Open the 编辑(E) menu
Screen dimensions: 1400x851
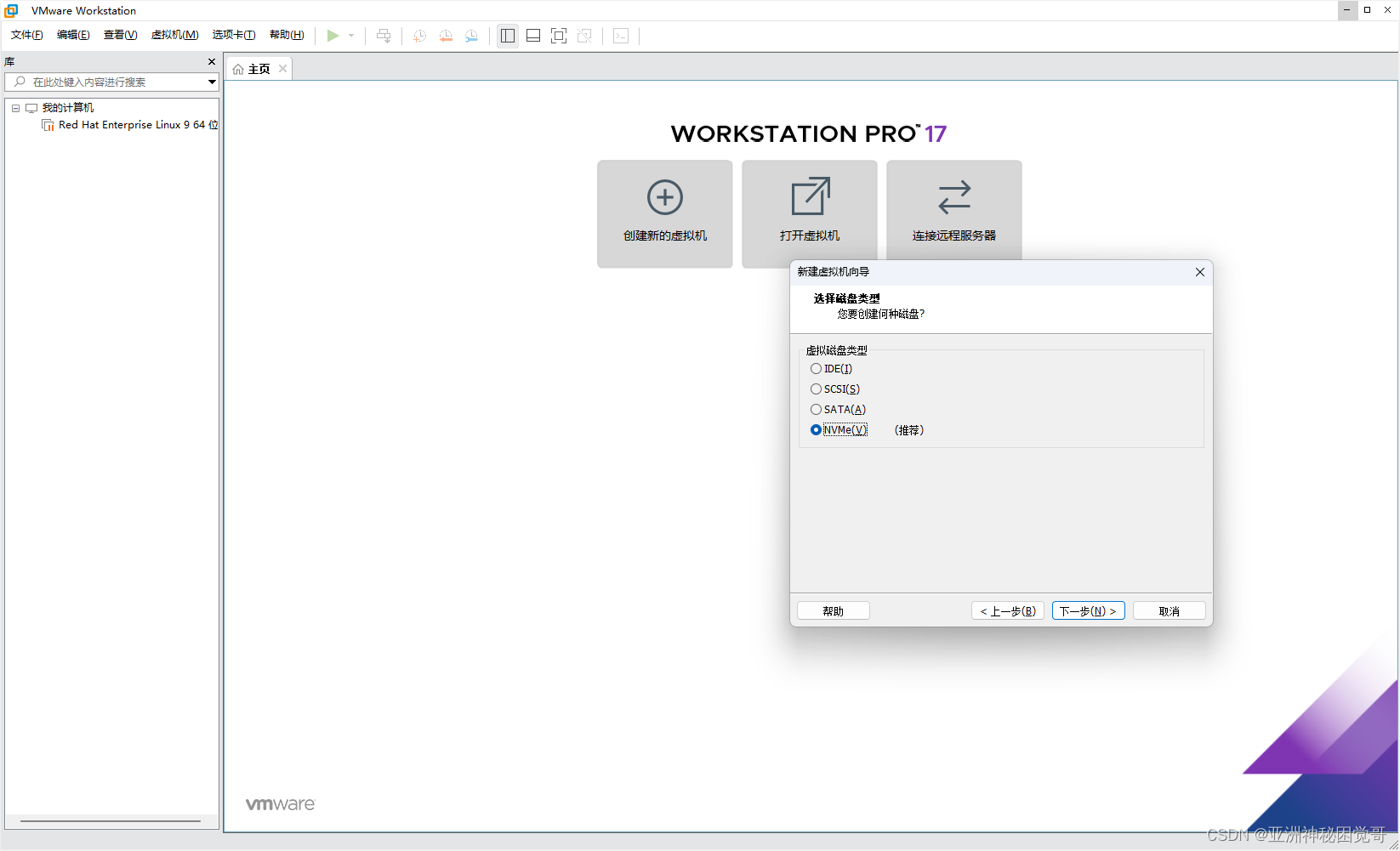click(73, 35)
